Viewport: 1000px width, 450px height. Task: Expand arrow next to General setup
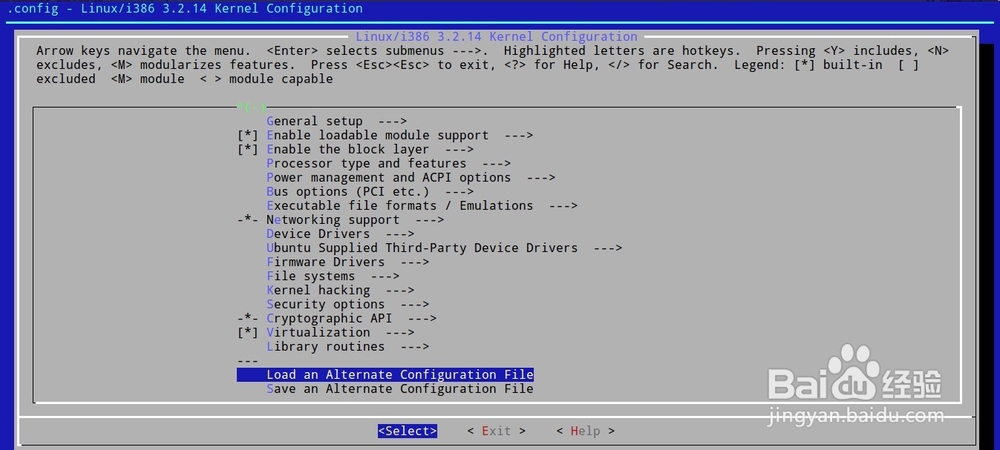tap(392, 121)
